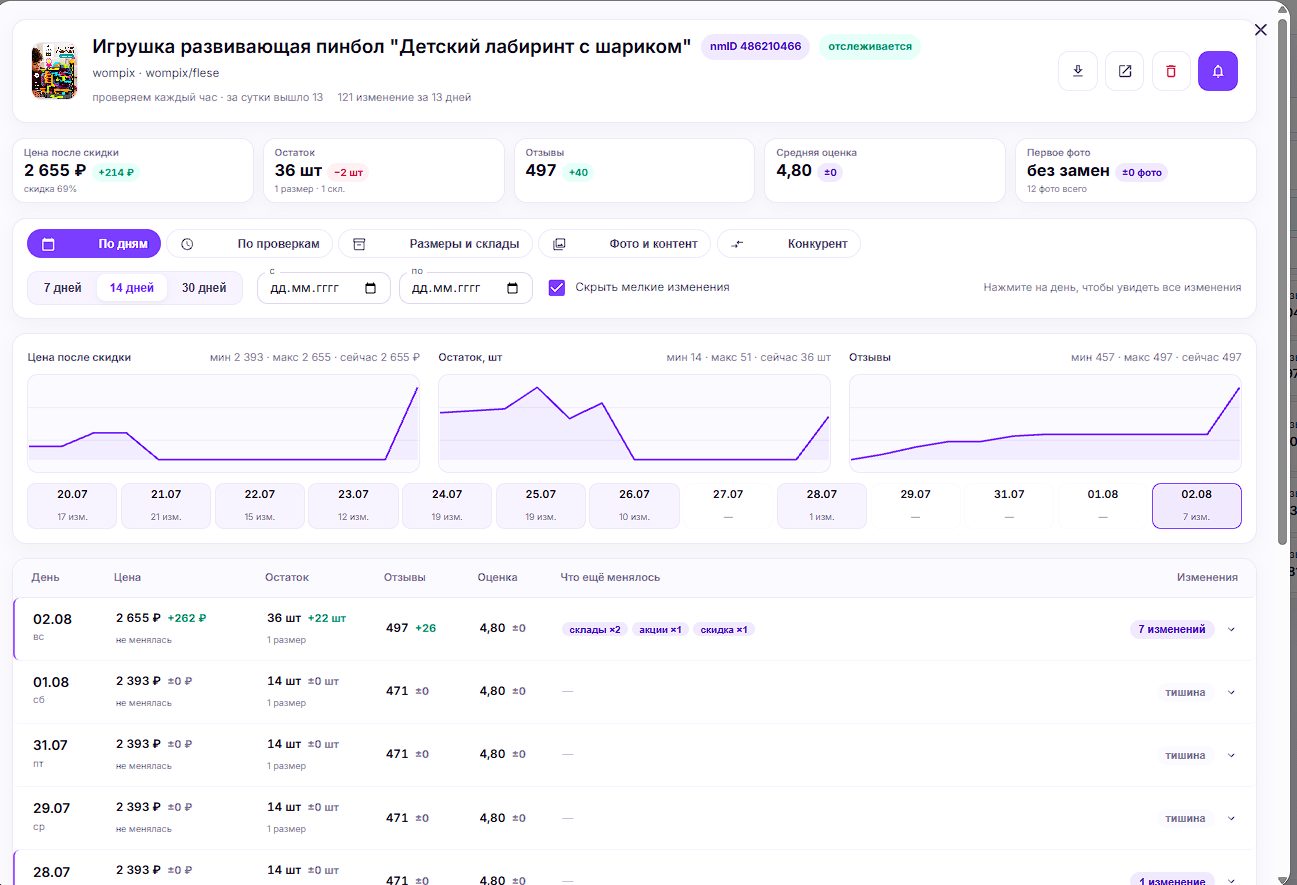Viewport: 1297px width, 885px height.
Task: Open the 'Фото и контент' tab
Action: (x=625, y=244)
